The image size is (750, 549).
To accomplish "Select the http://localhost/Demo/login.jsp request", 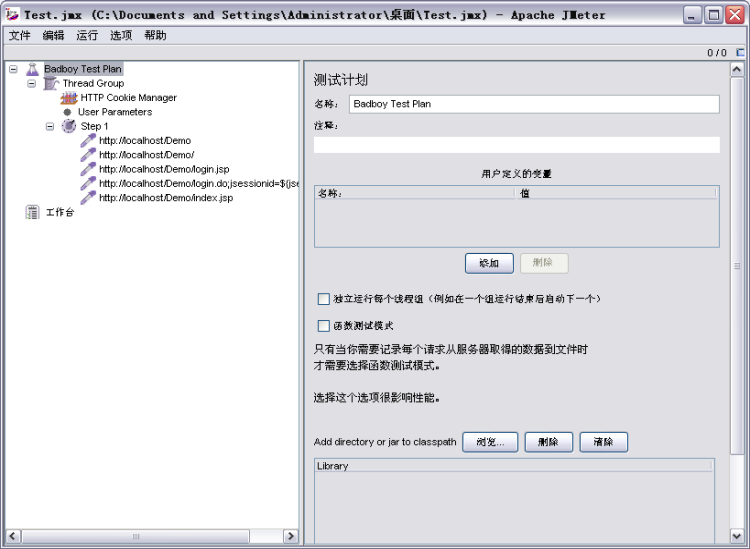I will pyautogui.click(x=164, y=169).
